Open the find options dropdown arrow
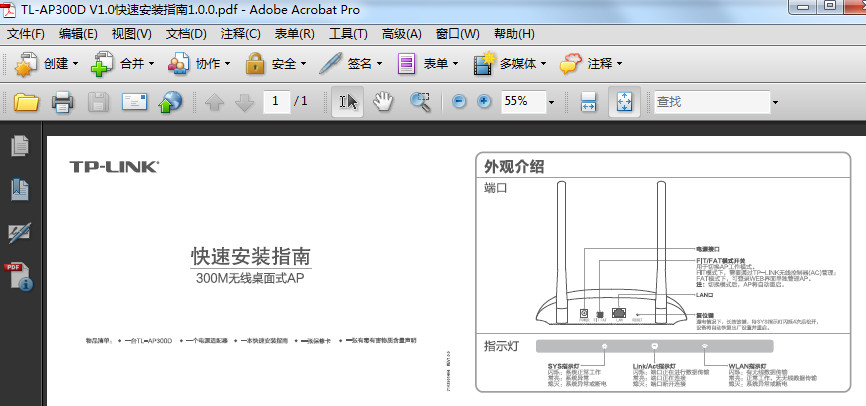The width and height of the screenshot is (866, 406). [x=775, y=102]
